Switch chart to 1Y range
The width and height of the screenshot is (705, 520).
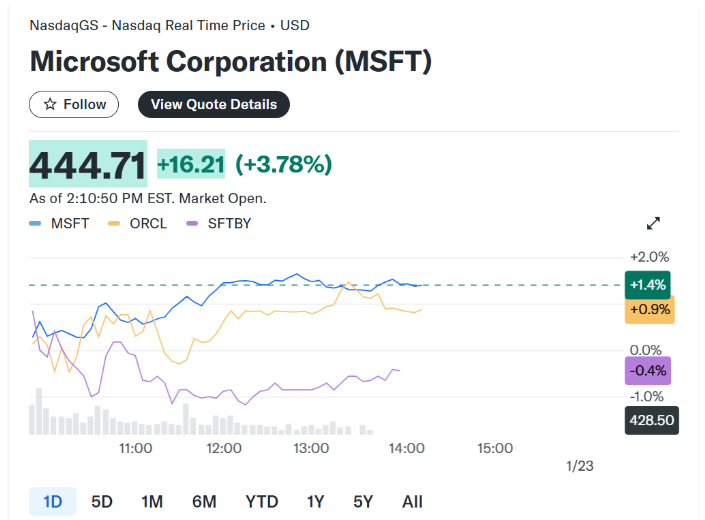316,501
